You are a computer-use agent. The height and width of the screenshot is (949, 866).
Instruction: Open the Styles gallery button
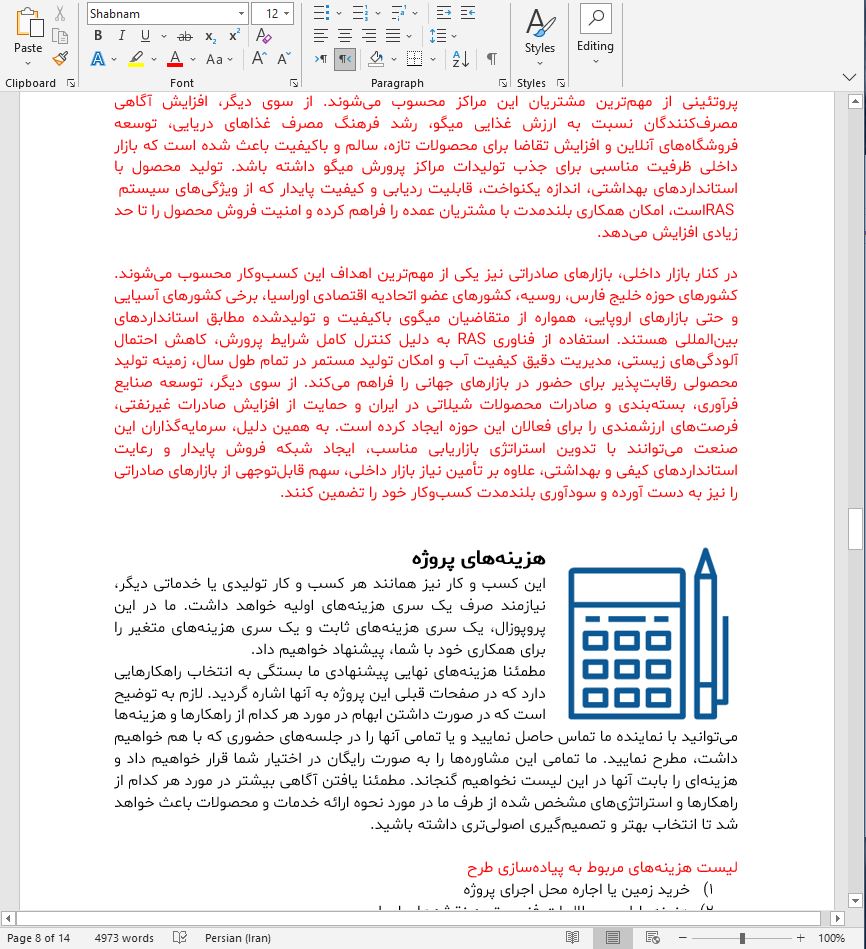point(540,38)
